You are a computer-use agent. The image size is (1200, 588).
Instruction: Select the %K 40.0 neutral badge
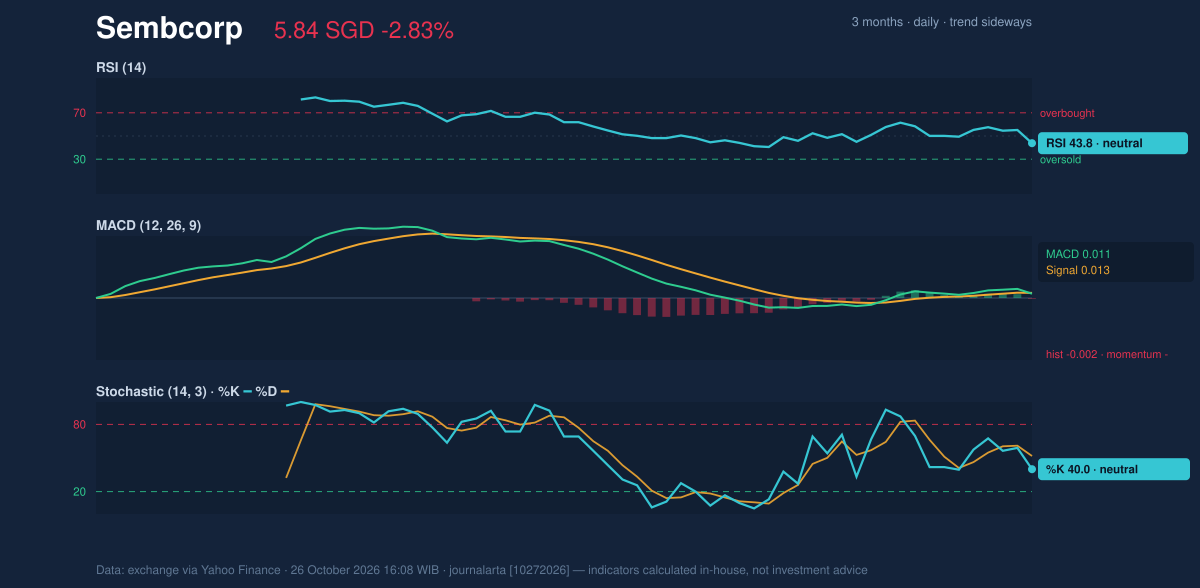pyautogui.click(x=1114, y=469)
